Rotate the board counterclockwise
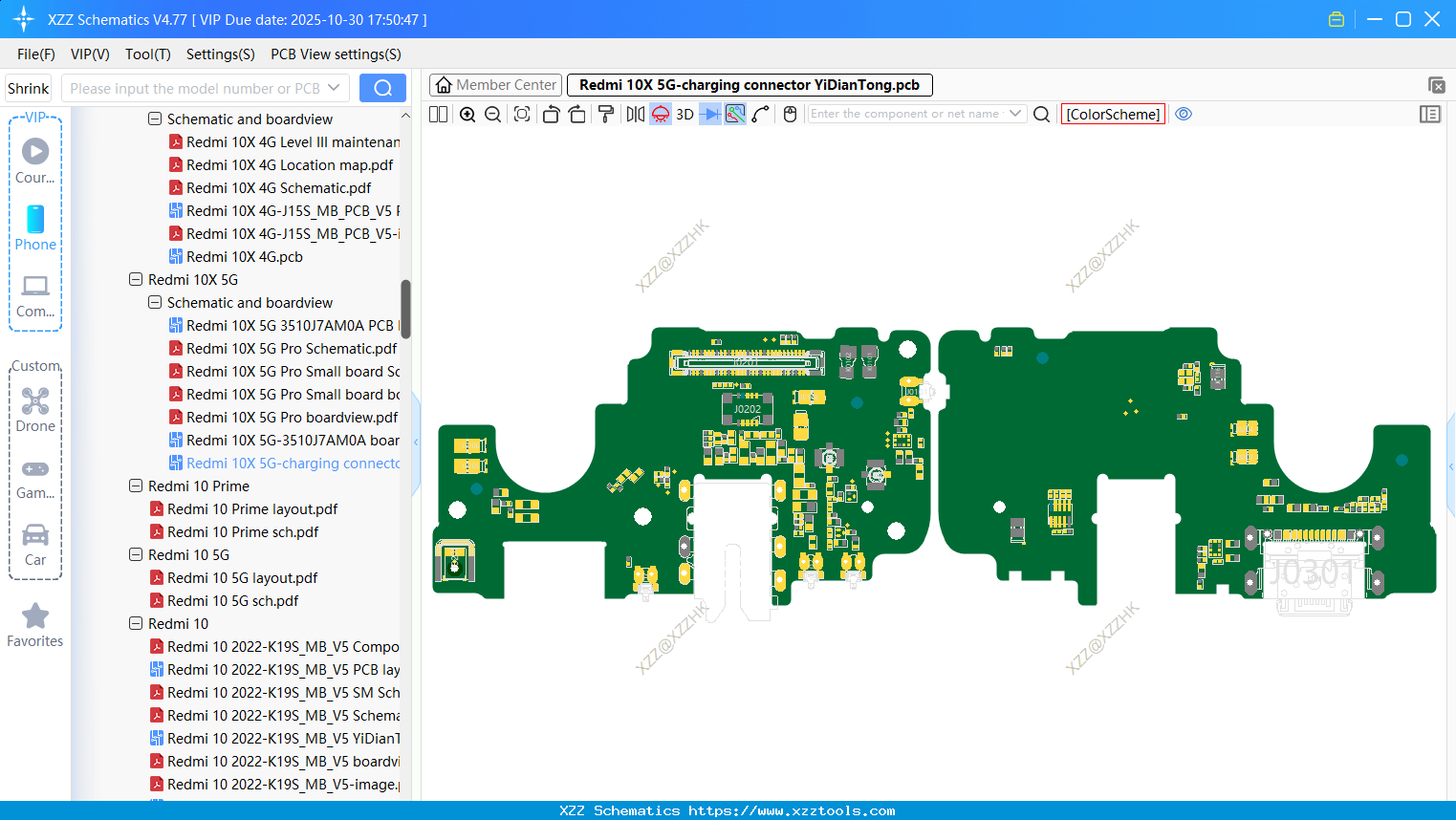 (x=551, y=114)
